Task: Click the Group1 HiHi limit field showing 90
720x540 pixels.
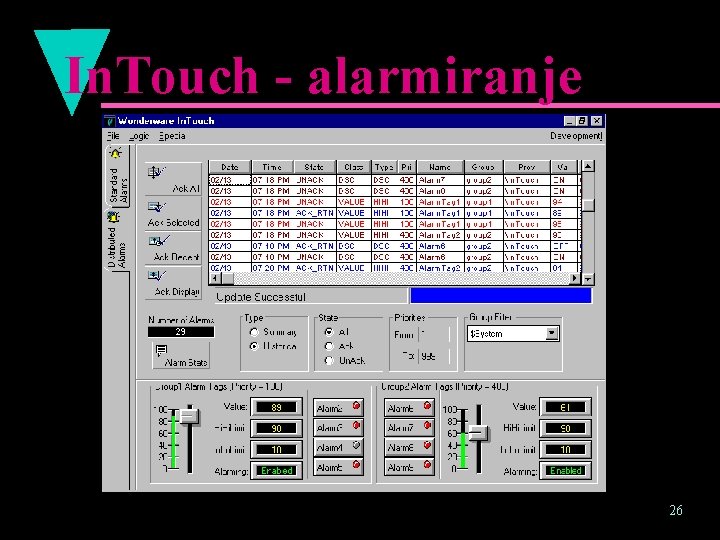Action: 276,428
